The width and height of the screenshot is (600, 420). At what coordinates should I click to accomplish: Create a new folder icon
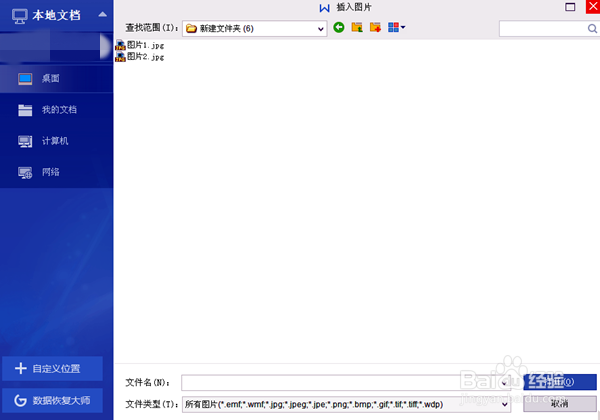pyautogui.click(x=375, y=28)
